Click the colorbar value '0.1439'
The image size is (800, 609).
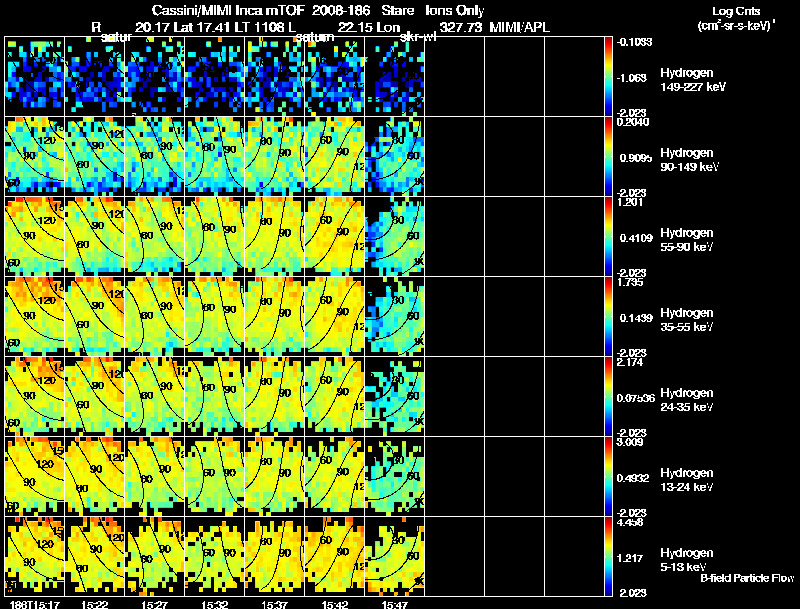click(635, 318)
